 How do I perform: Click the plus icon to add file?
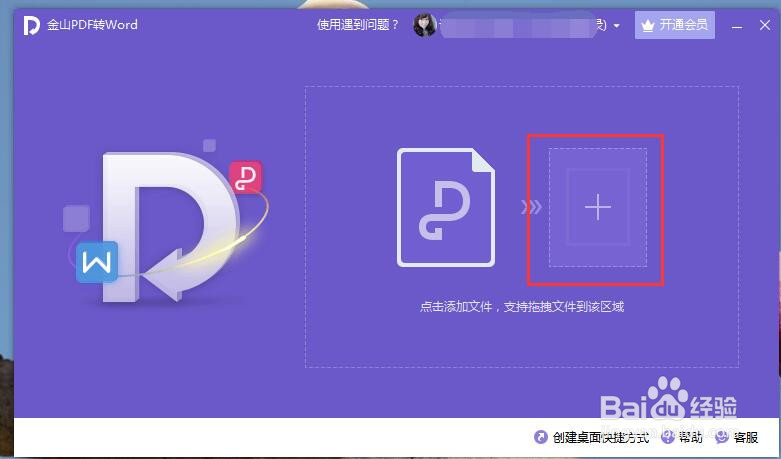(x=598, y=207)
